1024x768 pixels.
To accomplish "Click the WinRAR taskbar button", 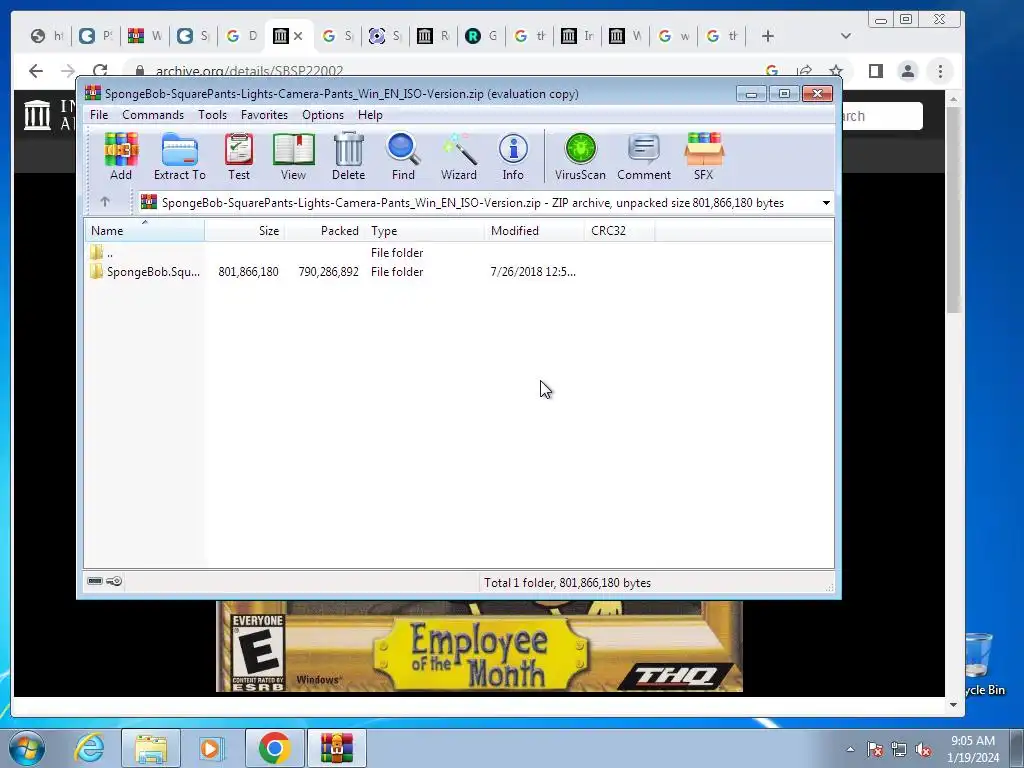I will pyautogui.click(x=336, y=748).
